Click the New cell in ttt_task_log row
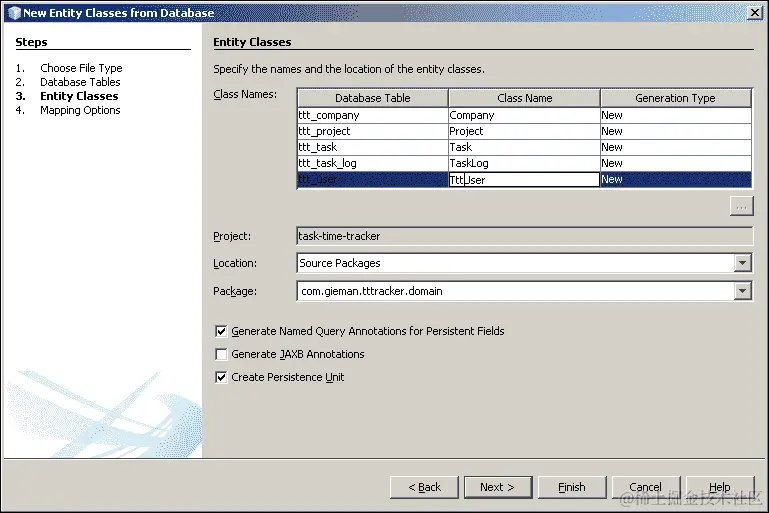This screenshot has width=769, height=513. pos(676,163)
